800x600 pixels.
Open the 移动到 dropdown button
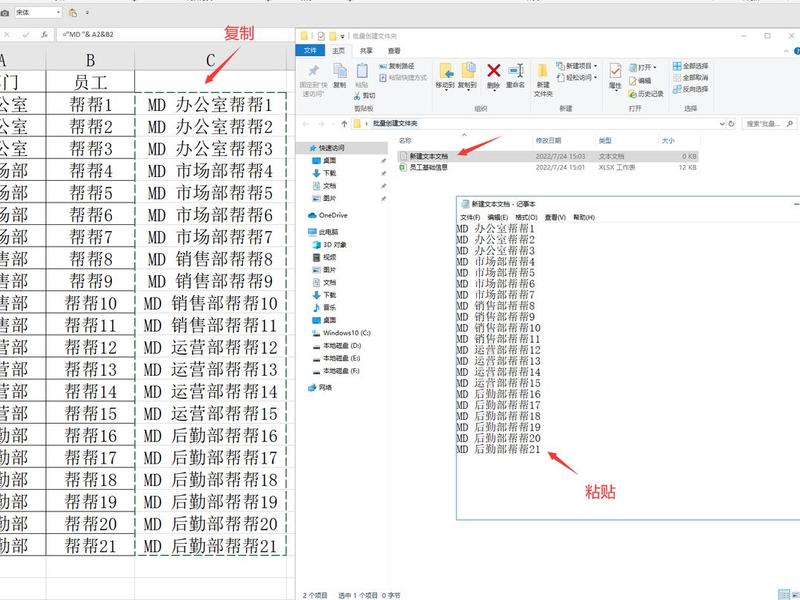click(x=445, y=76)
